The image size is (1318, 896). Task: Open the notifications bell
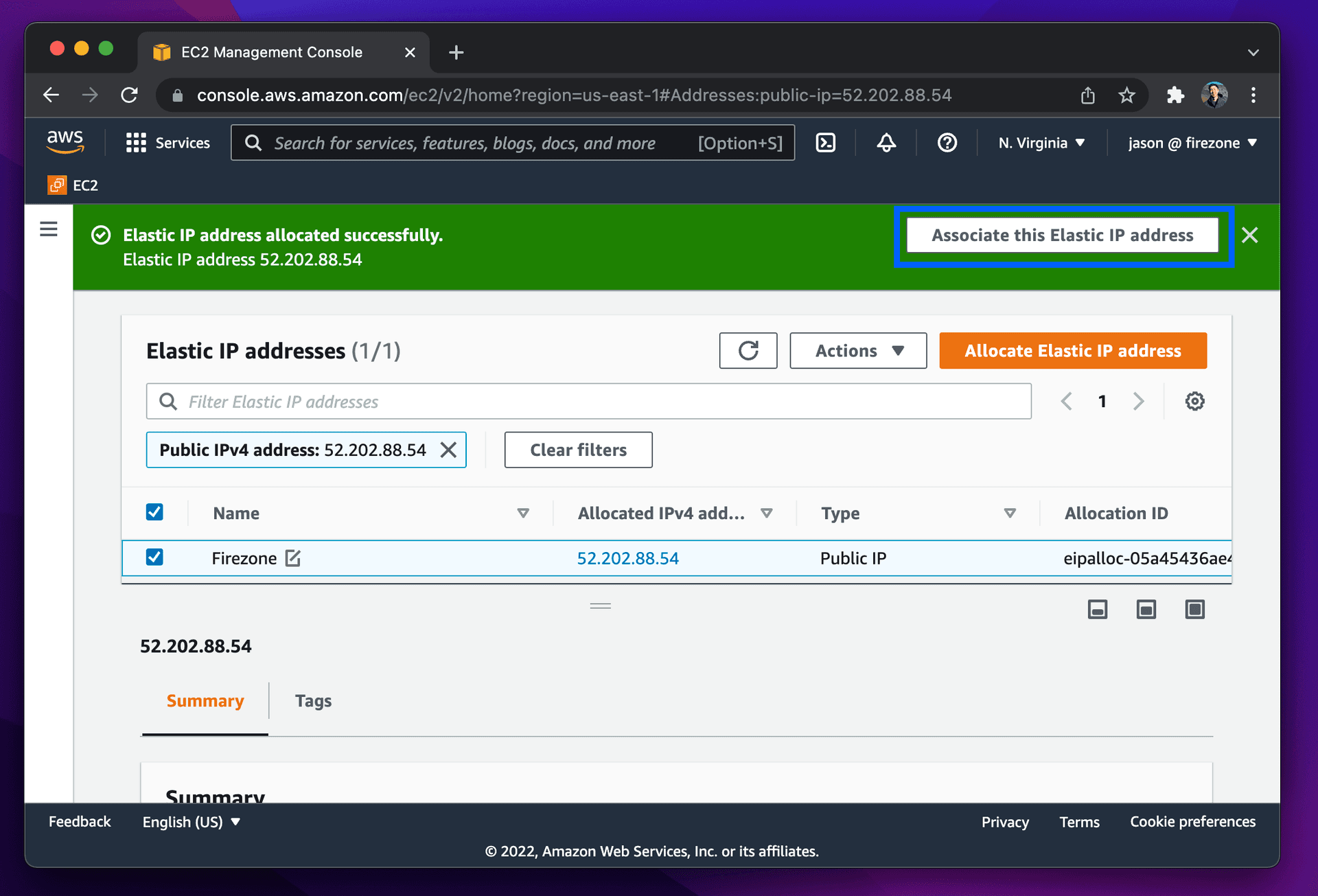point(886,142)
